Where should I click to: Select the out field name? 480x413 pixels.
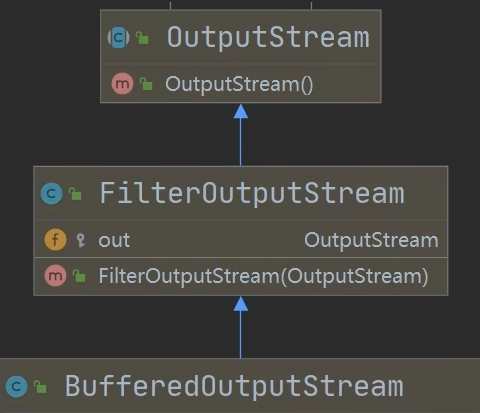[x=114, y=240]
